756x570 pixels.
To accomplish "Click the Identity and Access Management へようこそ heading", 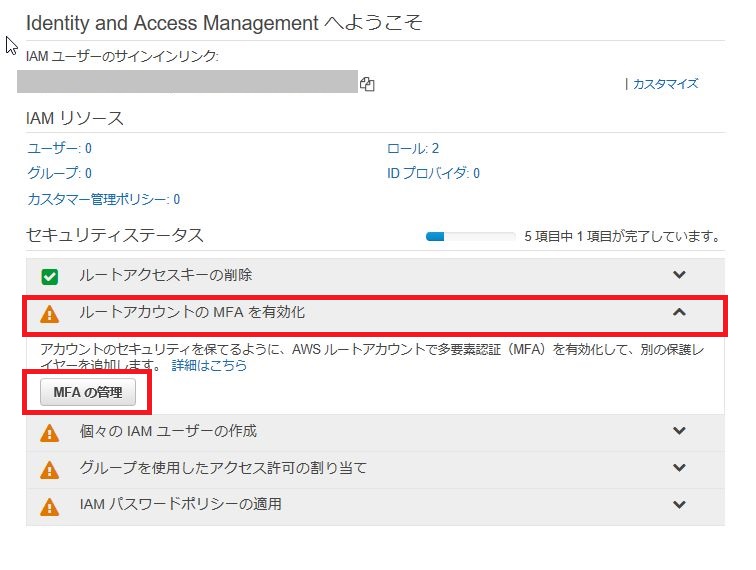I will [x=224, y=23].
